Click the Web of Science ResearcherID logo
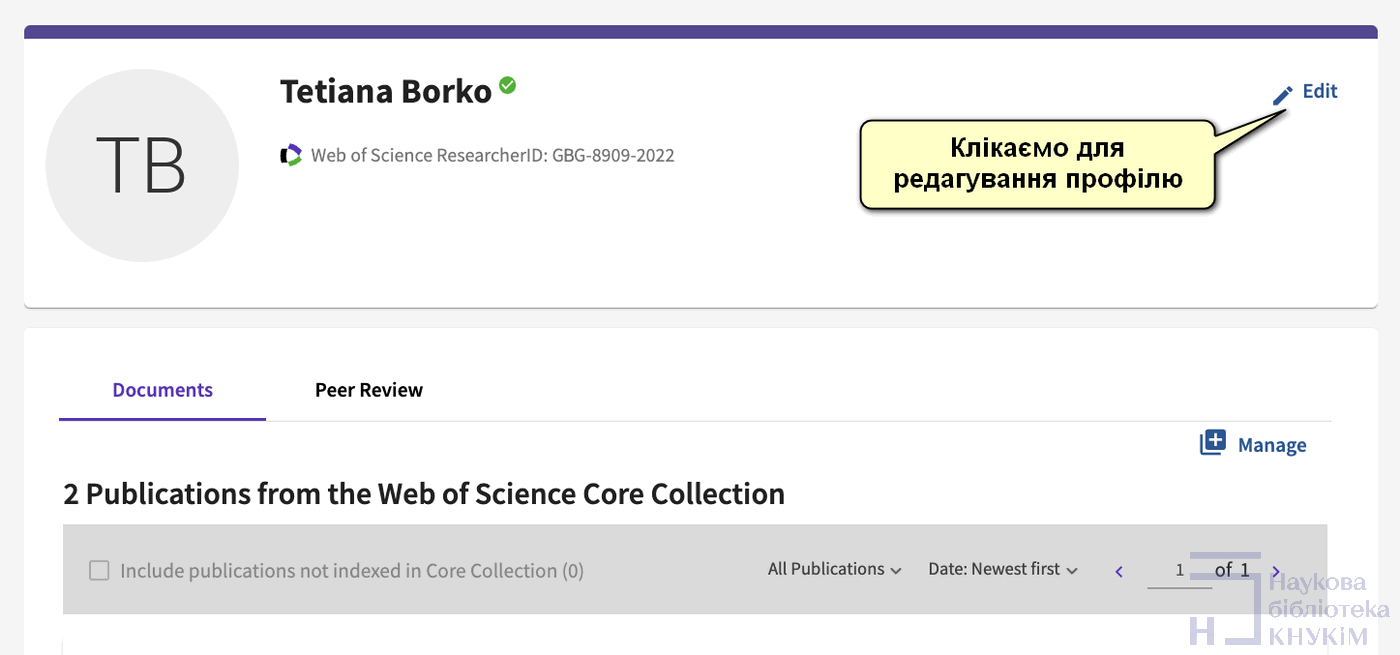 click(291, 155)
